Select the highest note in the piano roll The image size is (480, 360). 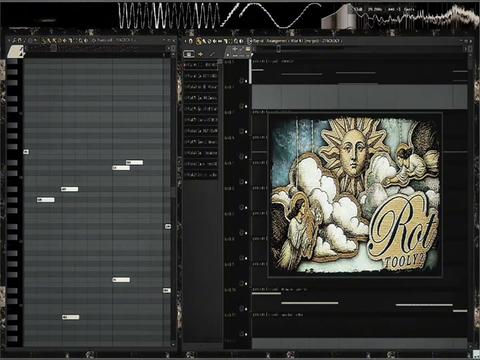pos(26,152)
